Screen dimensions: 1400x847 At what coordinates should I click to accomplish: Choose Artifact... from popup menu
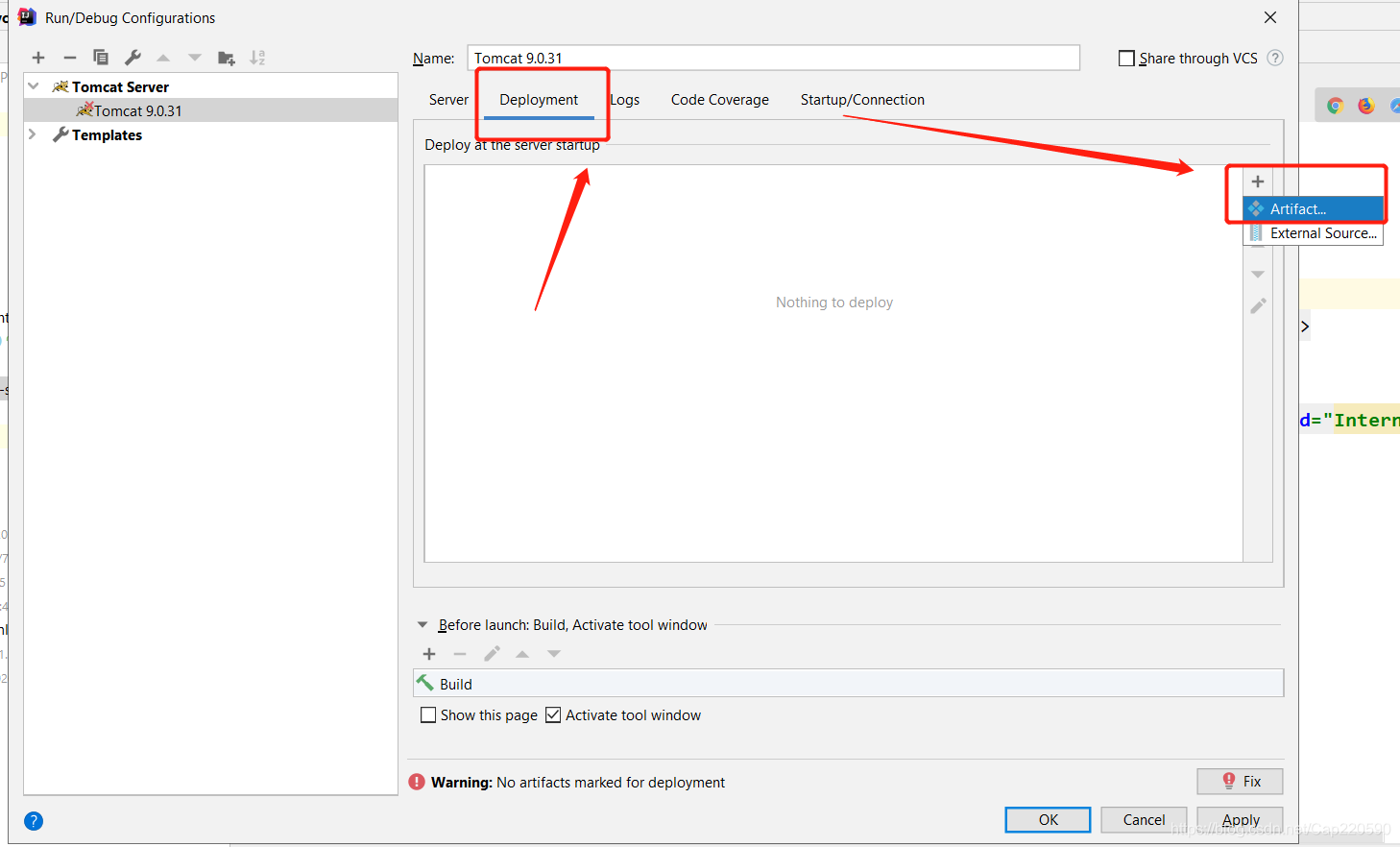point(1313,209)
